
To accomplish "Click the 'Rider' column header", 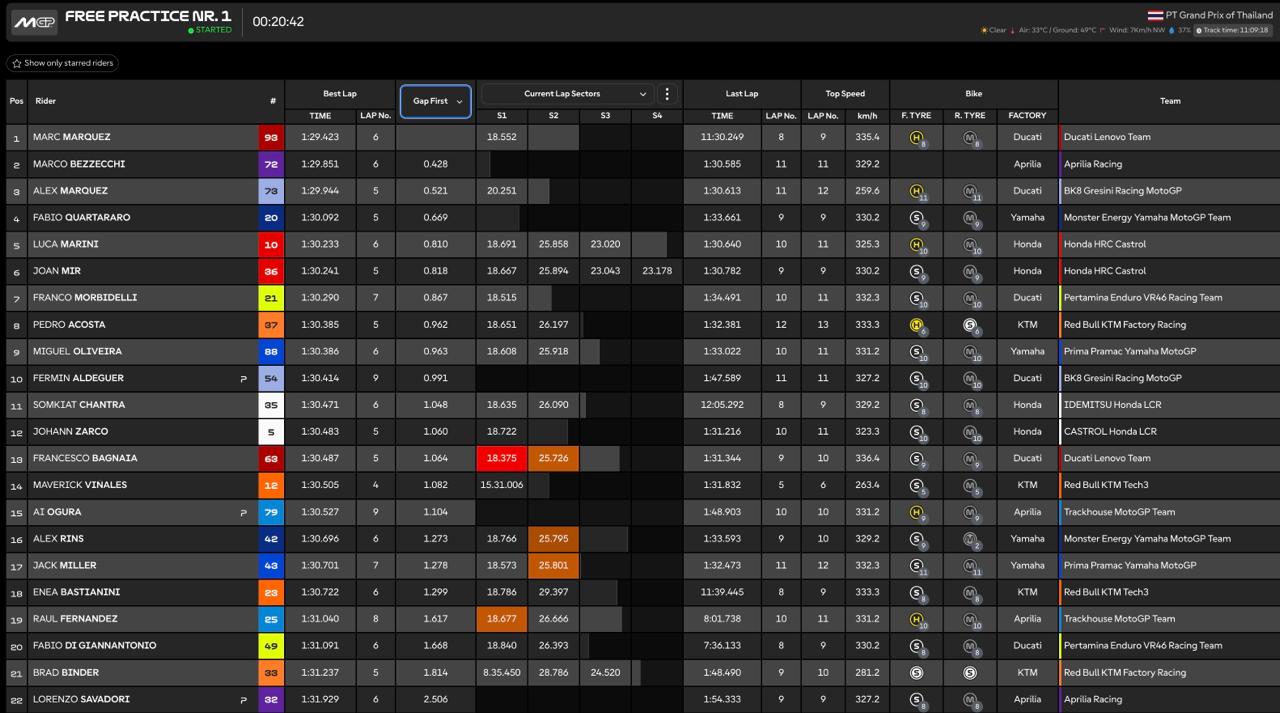I will 45,101.
